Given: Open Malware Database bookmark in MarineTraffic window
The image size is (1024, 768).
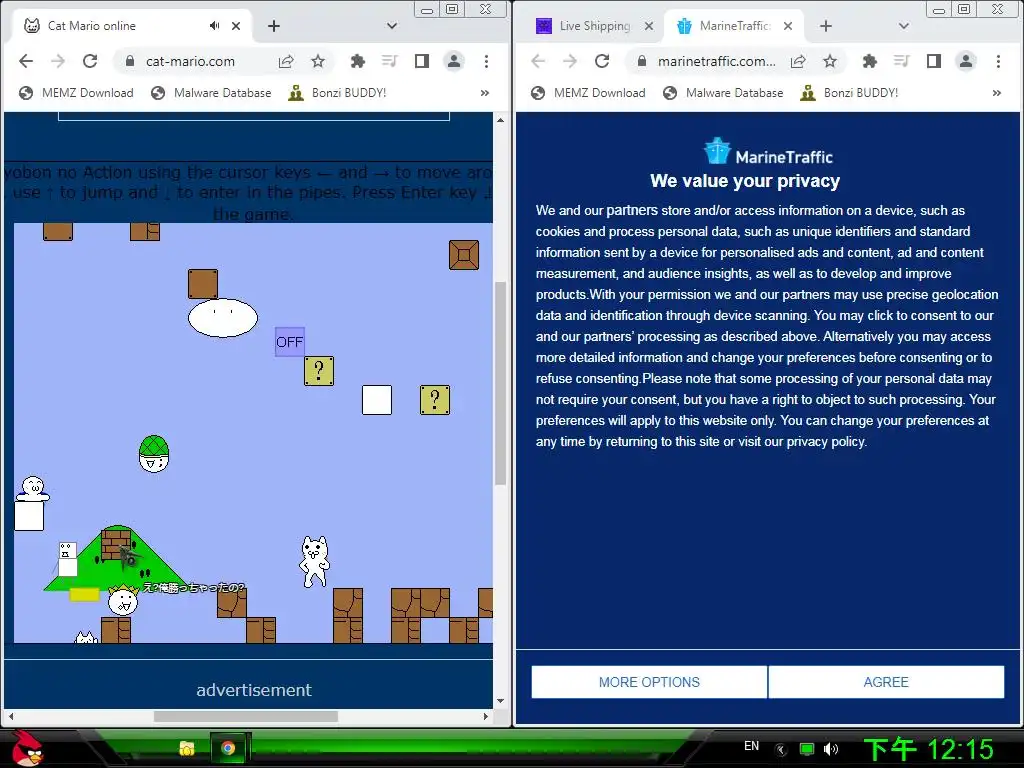Looking at the screenshot, I should [x=723, y=93].
